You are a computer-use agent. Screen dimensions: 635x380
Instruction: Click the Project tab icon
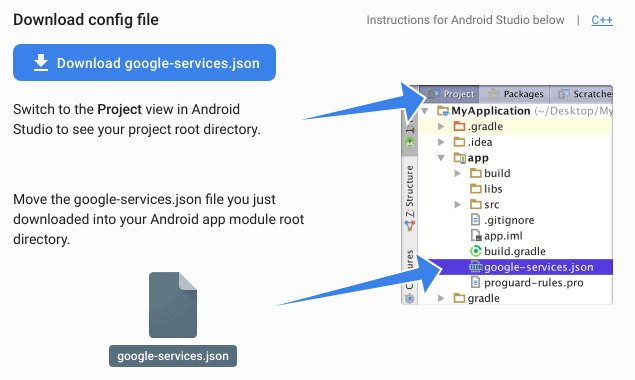434,94
